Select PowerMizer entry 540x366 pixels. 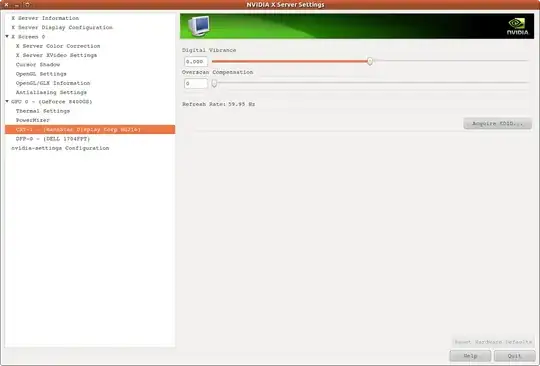point(33,120)
